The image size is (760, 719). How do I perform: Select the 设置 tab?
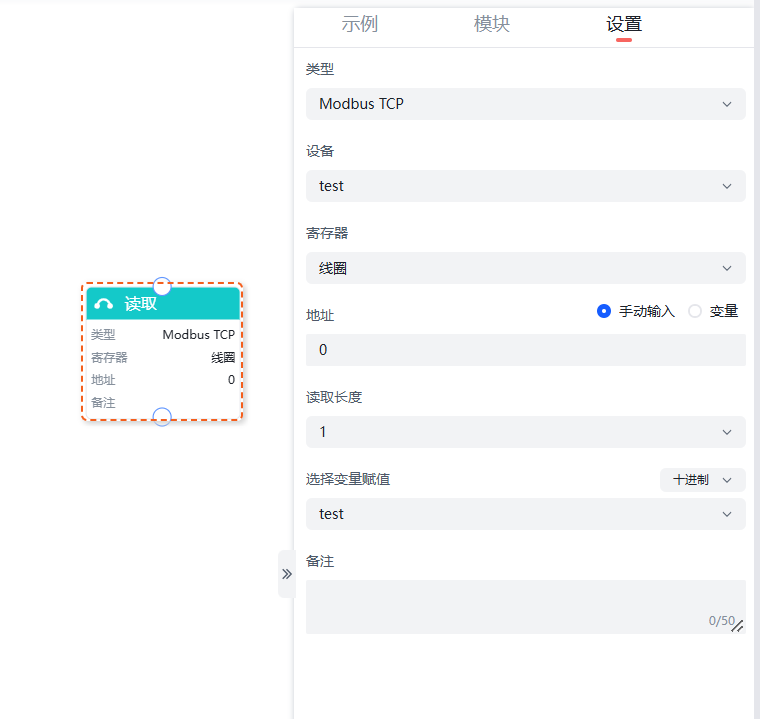pyautogui.click(x=624, y=25)
